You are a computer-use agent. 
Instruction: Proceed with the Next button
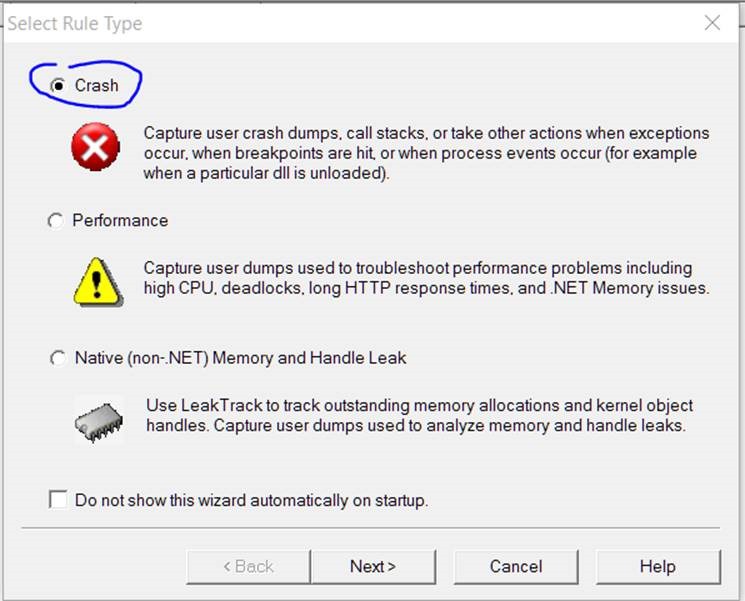tap(372, 566)
